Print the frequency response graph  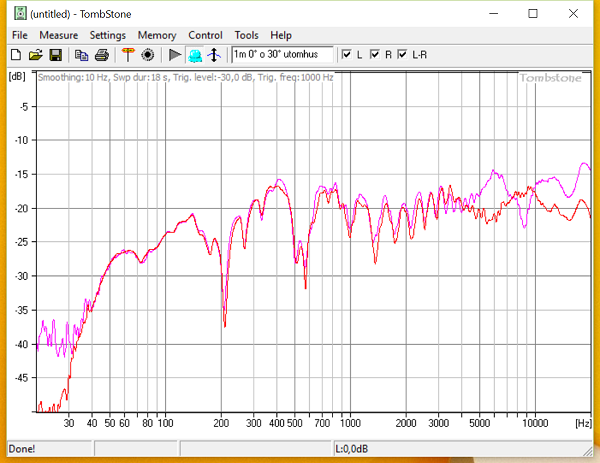[x=102, y=55]
